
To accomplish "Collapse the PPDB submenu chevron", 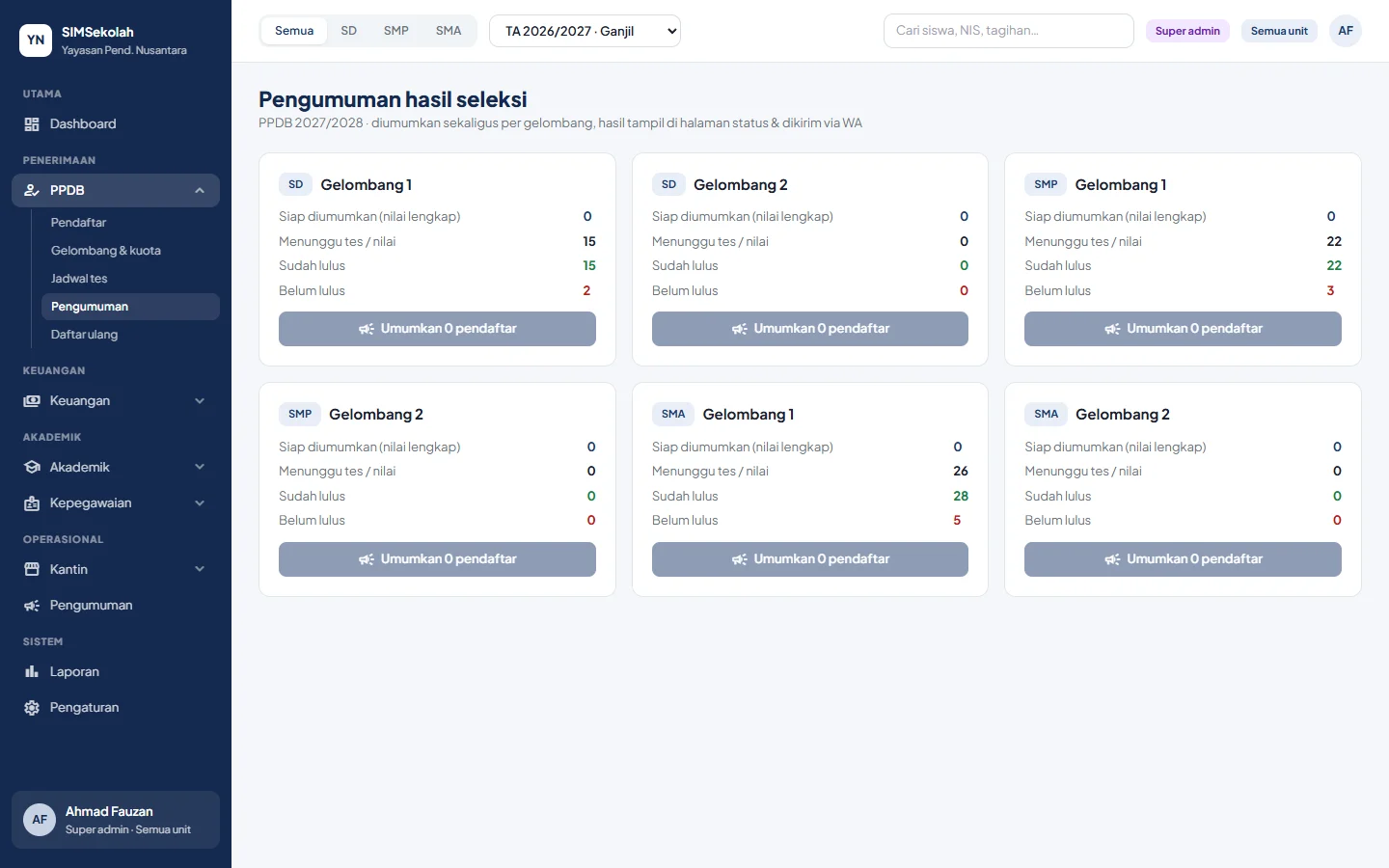I will coord(200,191).
